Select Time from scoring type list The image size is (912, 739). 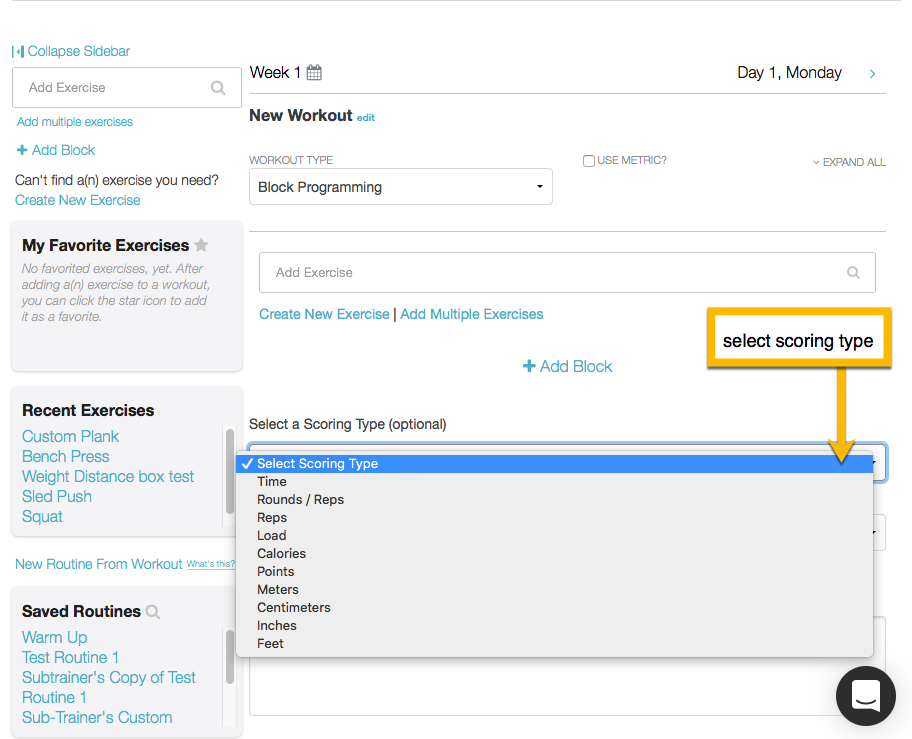pos(272,482)
